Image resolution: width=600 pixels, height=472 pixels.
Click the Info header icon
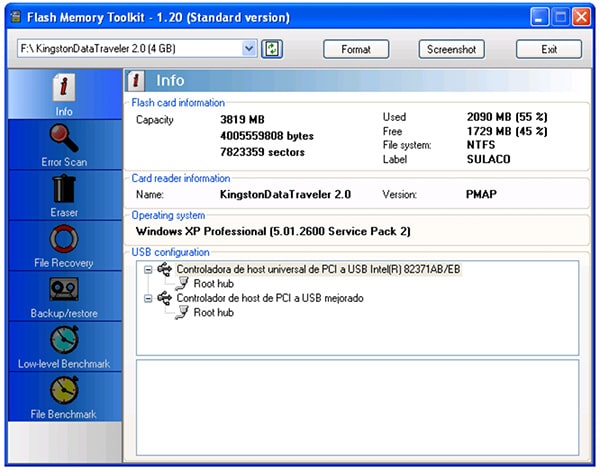(x=135, y=81)
